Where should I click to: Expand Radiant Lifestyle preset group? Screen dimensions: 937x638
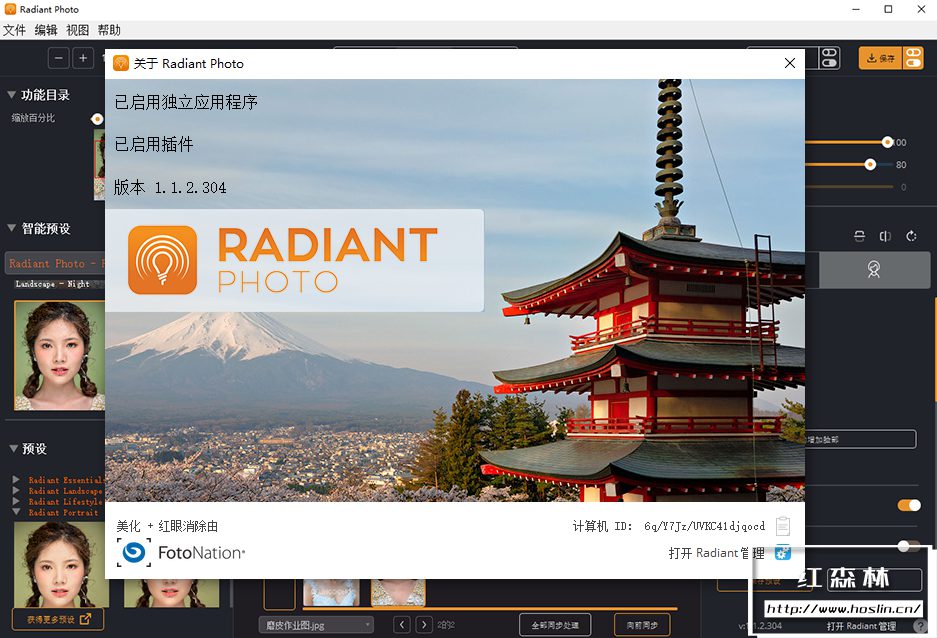[16, 501]
